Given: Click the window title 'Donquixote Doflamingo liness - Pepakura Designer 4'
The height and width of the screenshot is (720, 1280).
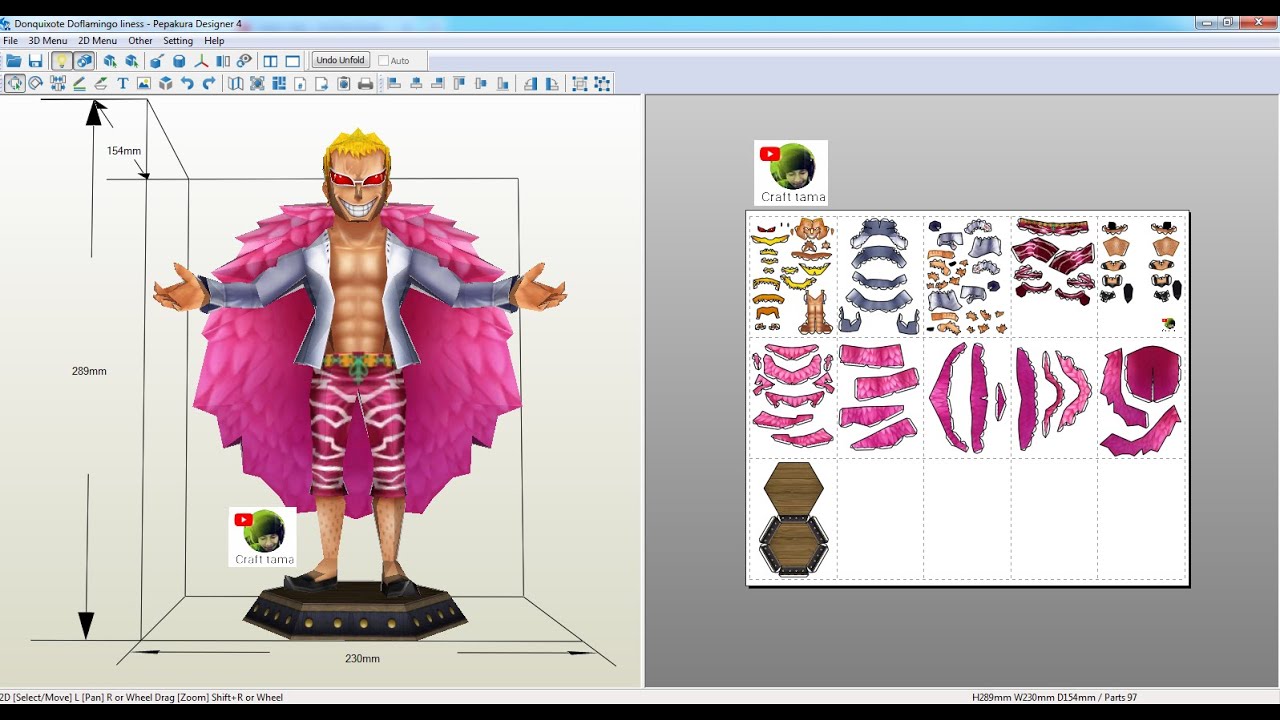Looking at the screenshot, I should tap(128, 23).
